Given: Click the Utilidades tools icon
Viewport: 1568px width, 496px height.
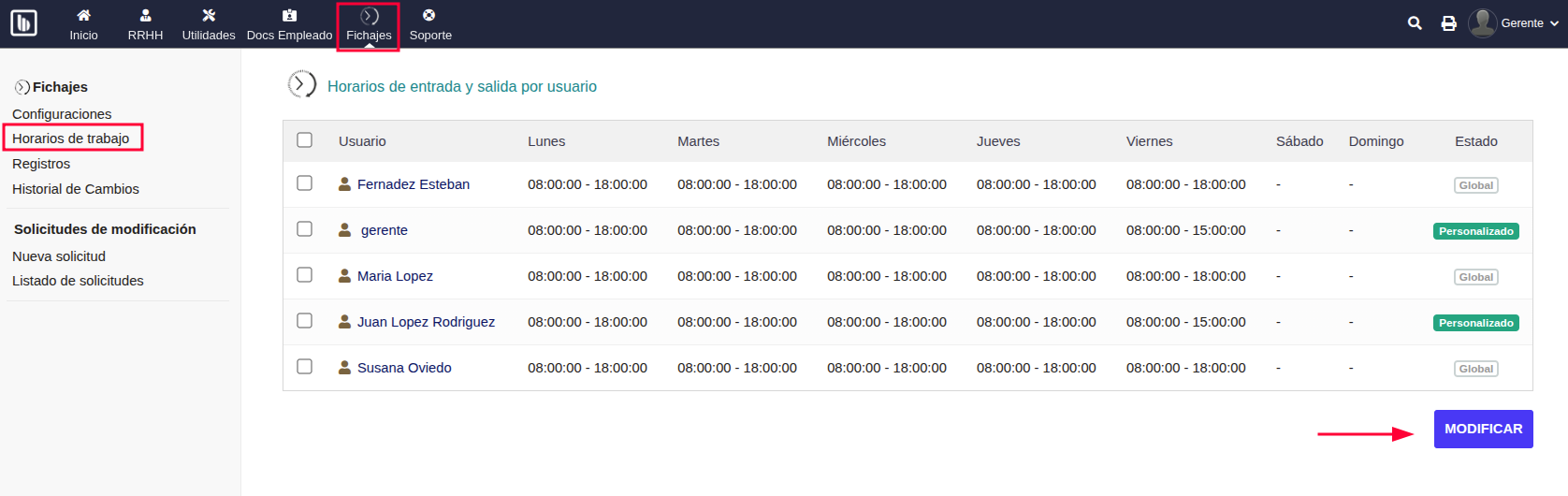Looking at the screenshot, I should tap(209, 15).
